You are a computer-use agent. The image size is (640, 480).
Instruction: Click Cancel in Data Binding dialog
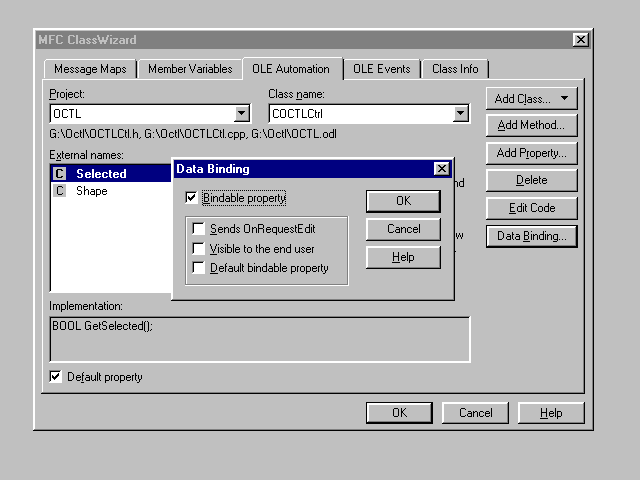[403, 229]
